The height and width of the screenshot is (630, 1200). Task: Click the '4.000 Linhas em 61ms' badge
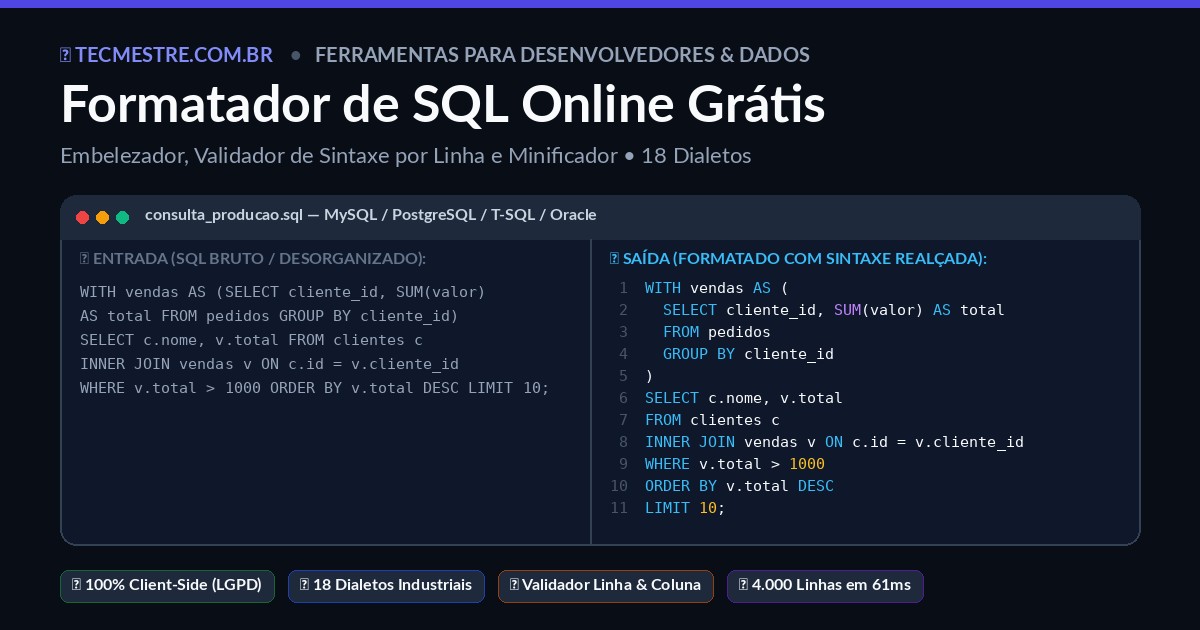click(825, 586)
